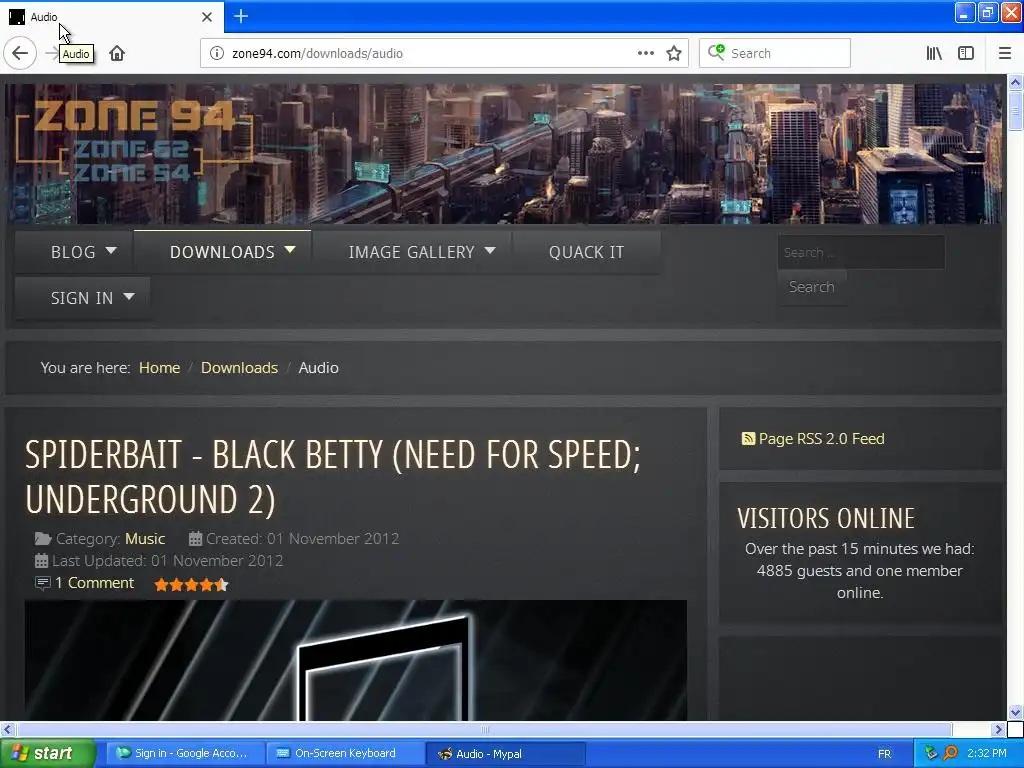The width and height of the screenshot is (1024, 768).
Task: Toggle the sidebar icon in toolbar
Action: [x=966, y=53]
